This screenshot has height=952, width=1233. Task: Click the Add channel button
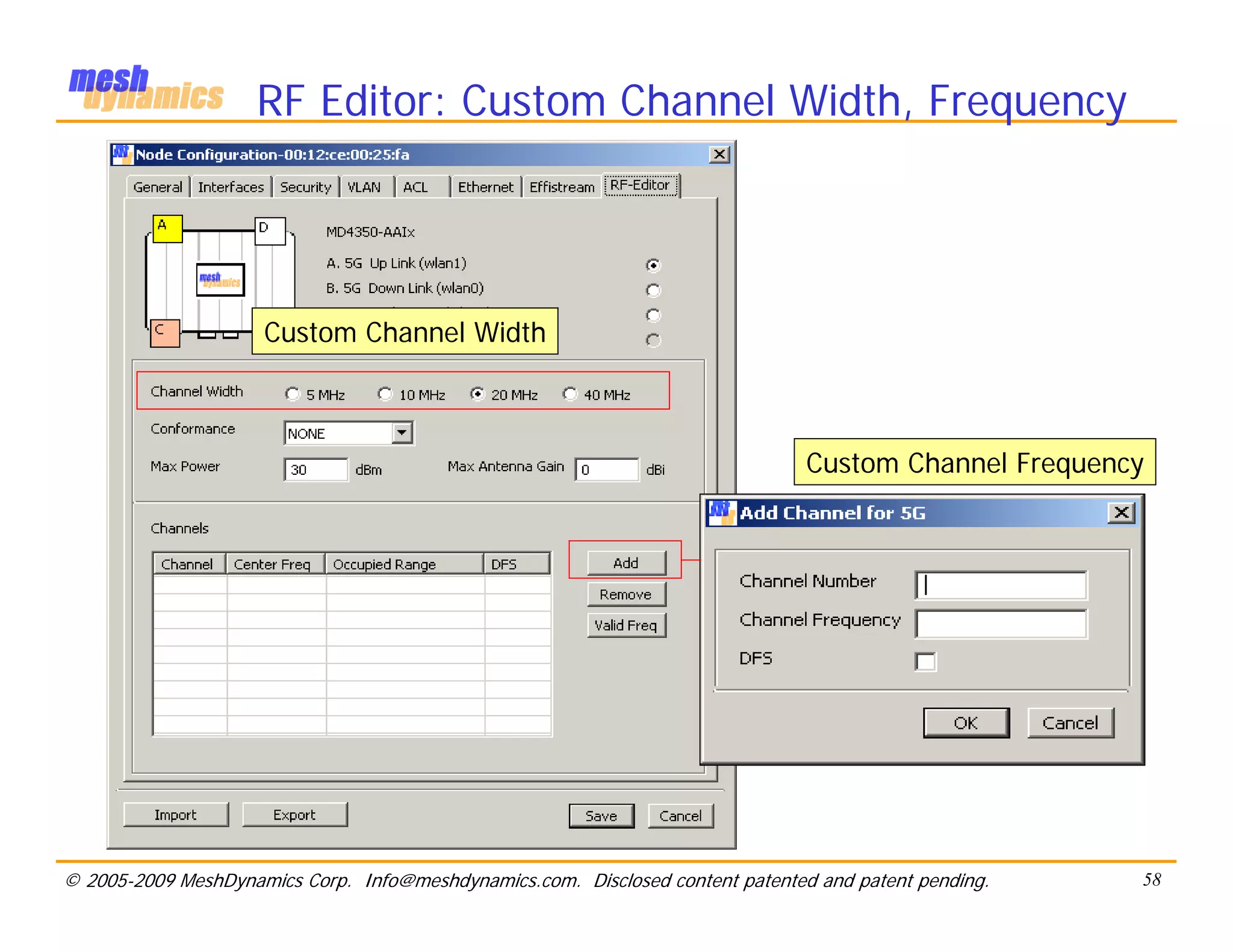click(x=626, y=563)
